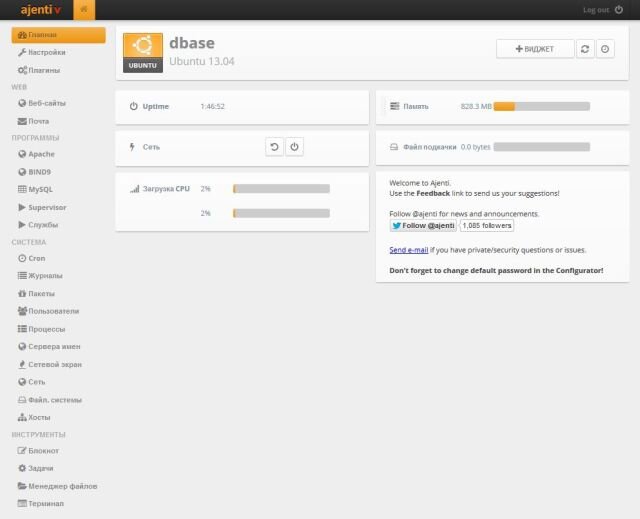Click the lightning icon in Сеть widget
This screenshot has height=519, width=640.
click(x=132, y=146)
